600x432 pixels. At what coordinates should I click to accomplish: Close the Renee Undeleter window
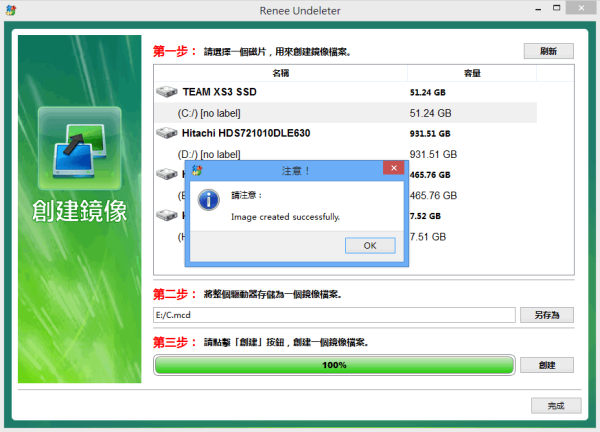pos(581,8)
